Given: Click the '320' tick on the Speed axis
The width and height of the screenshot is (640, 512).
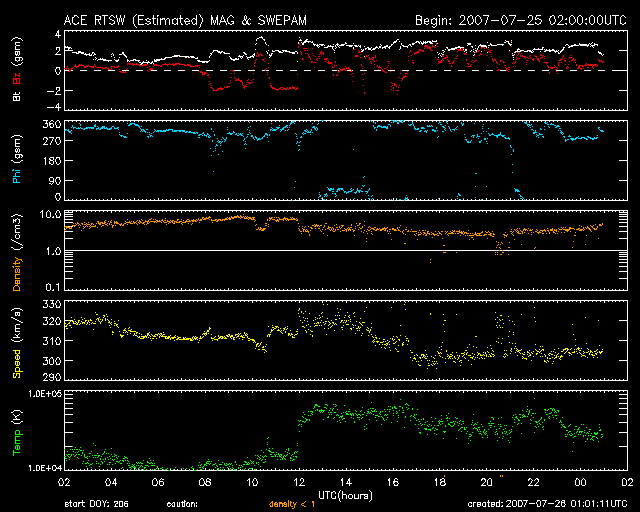Looking at the screenshot, I should [52, 321].
